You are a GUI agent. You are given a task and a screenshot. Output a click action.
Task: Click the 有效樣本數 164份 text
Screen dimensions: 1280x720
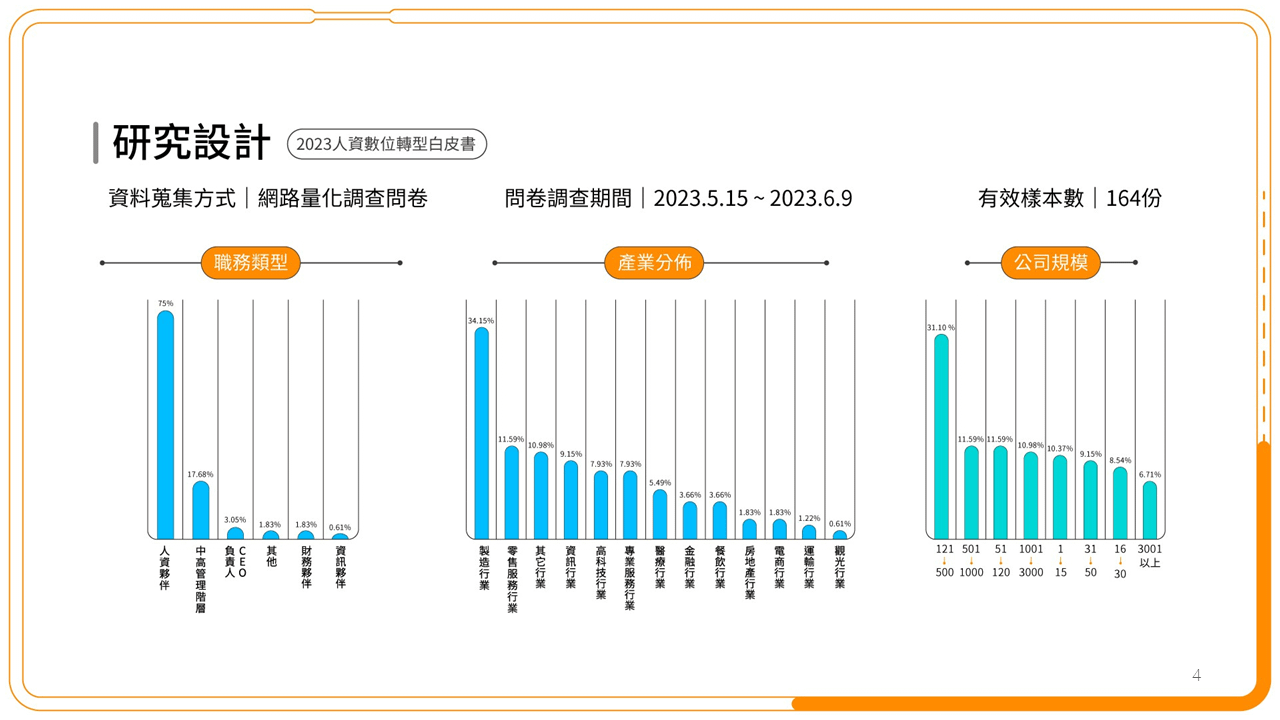(1069, 198)
